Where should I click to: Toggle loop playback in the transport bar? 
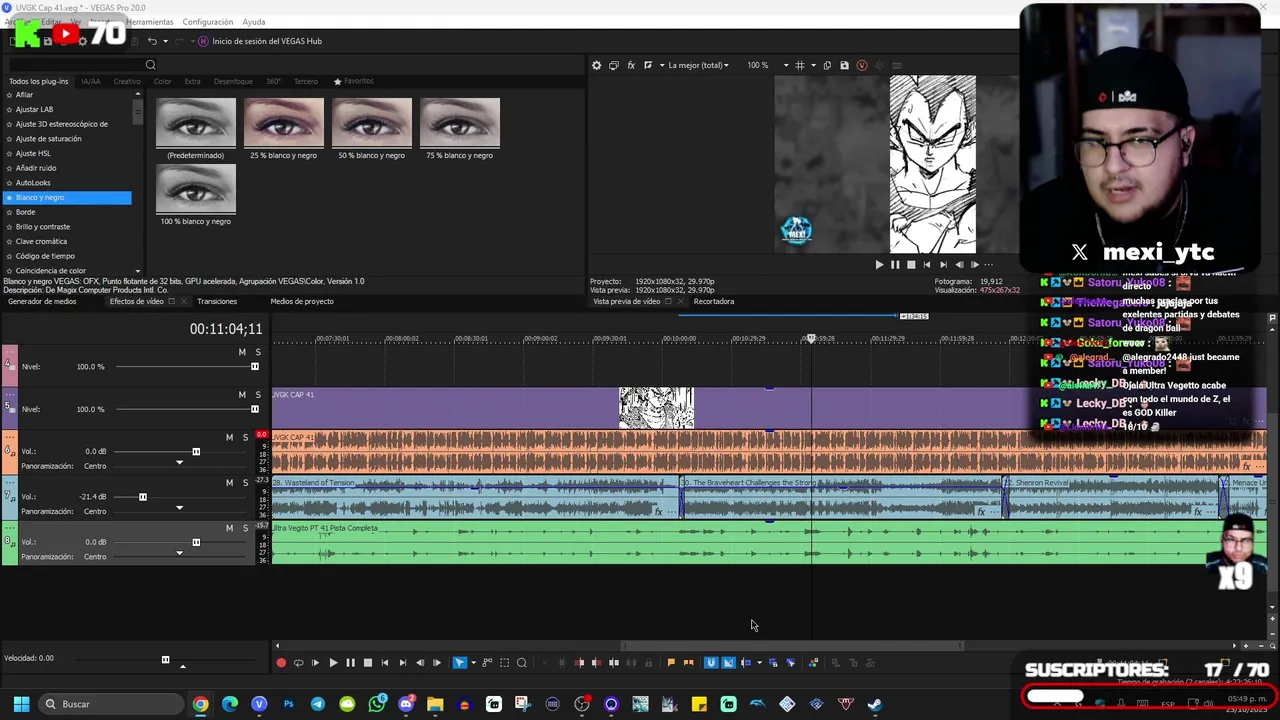coord(298,663)
